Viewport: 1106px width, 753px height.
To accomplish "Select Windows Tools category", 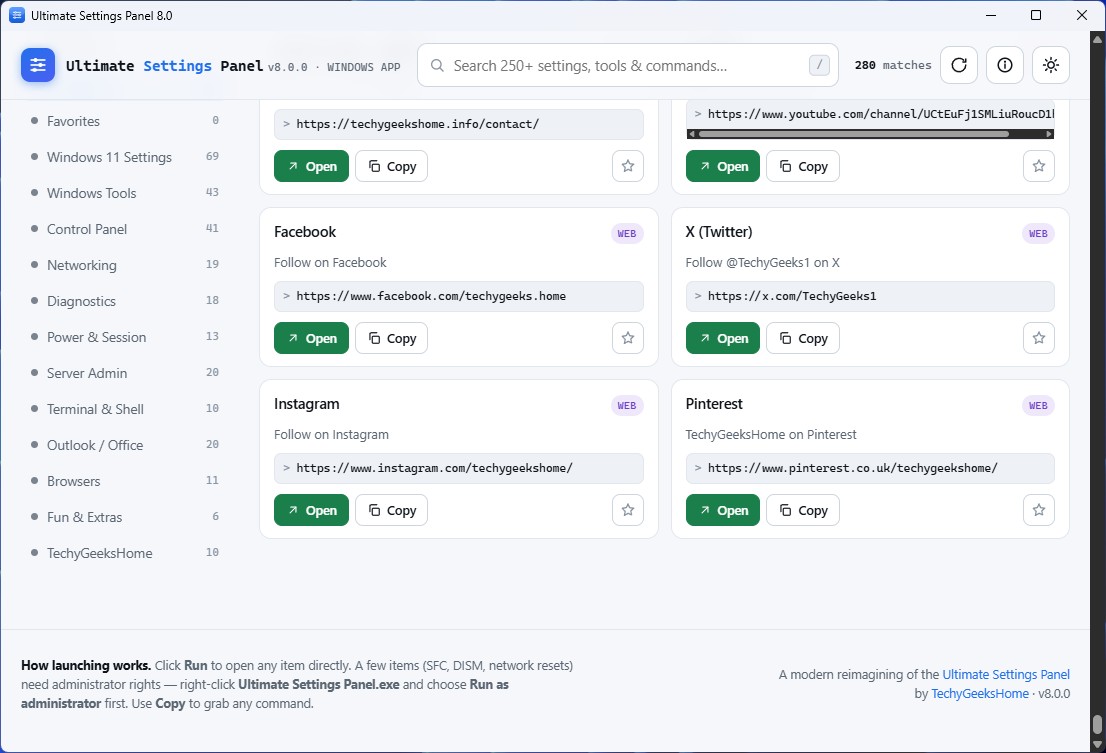I will 125,192.
